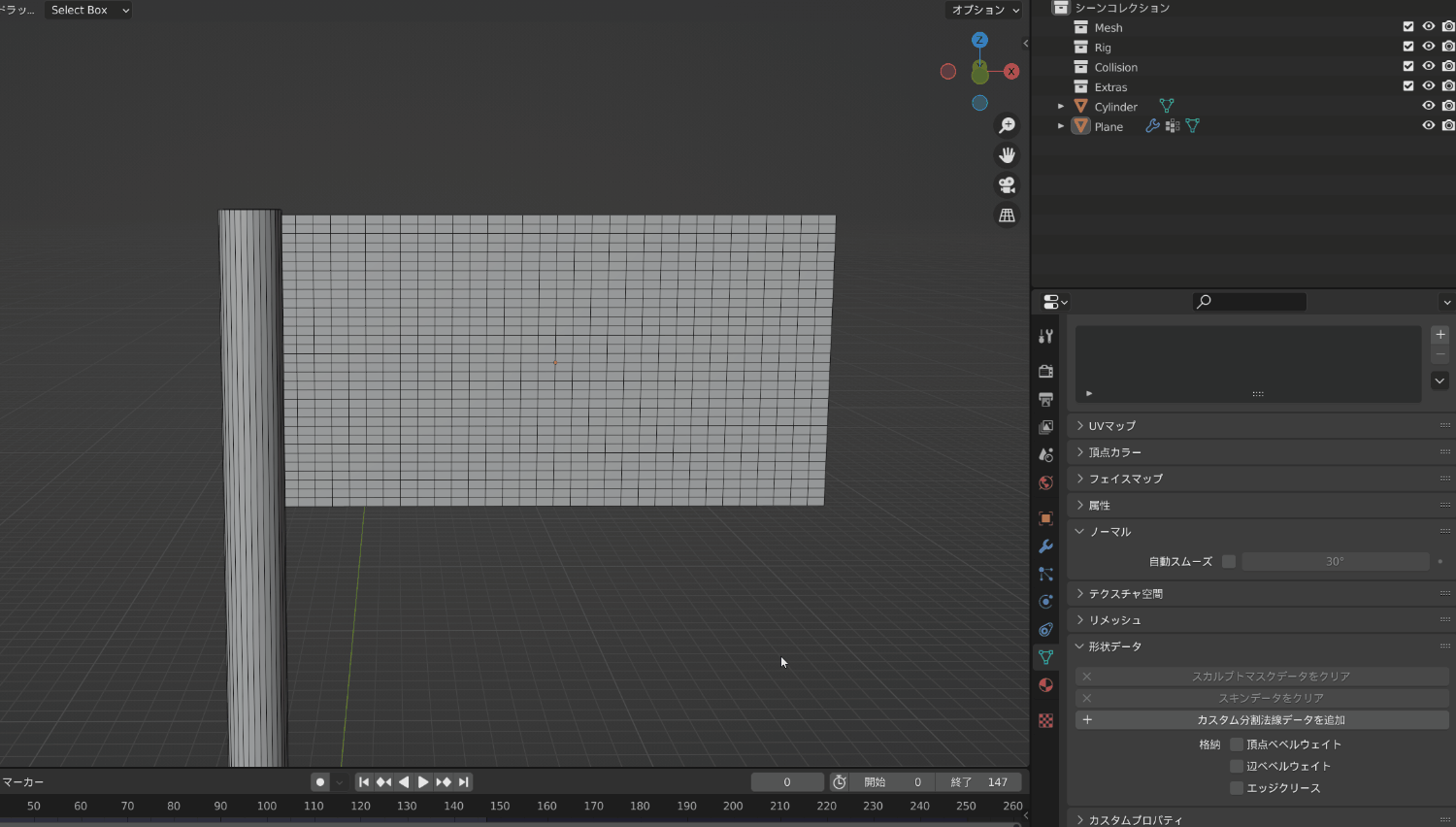The width and height of the screenshot is (1456, 827).
Task: Enable 頂点ベベルウェイト checkbox
Action: click(1237, 744)
